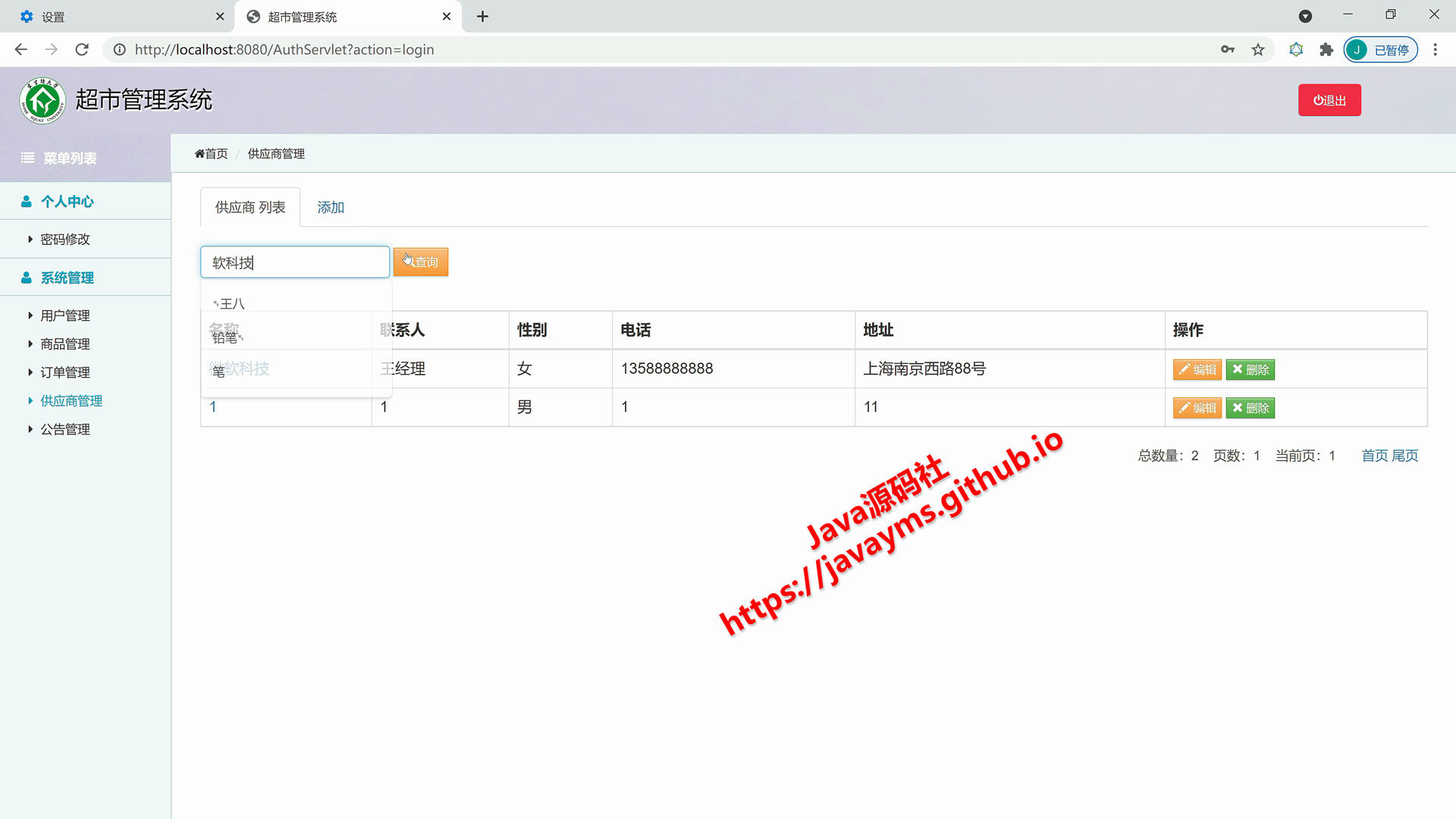Open Chrome three-dot menu

pos(1435,49)
